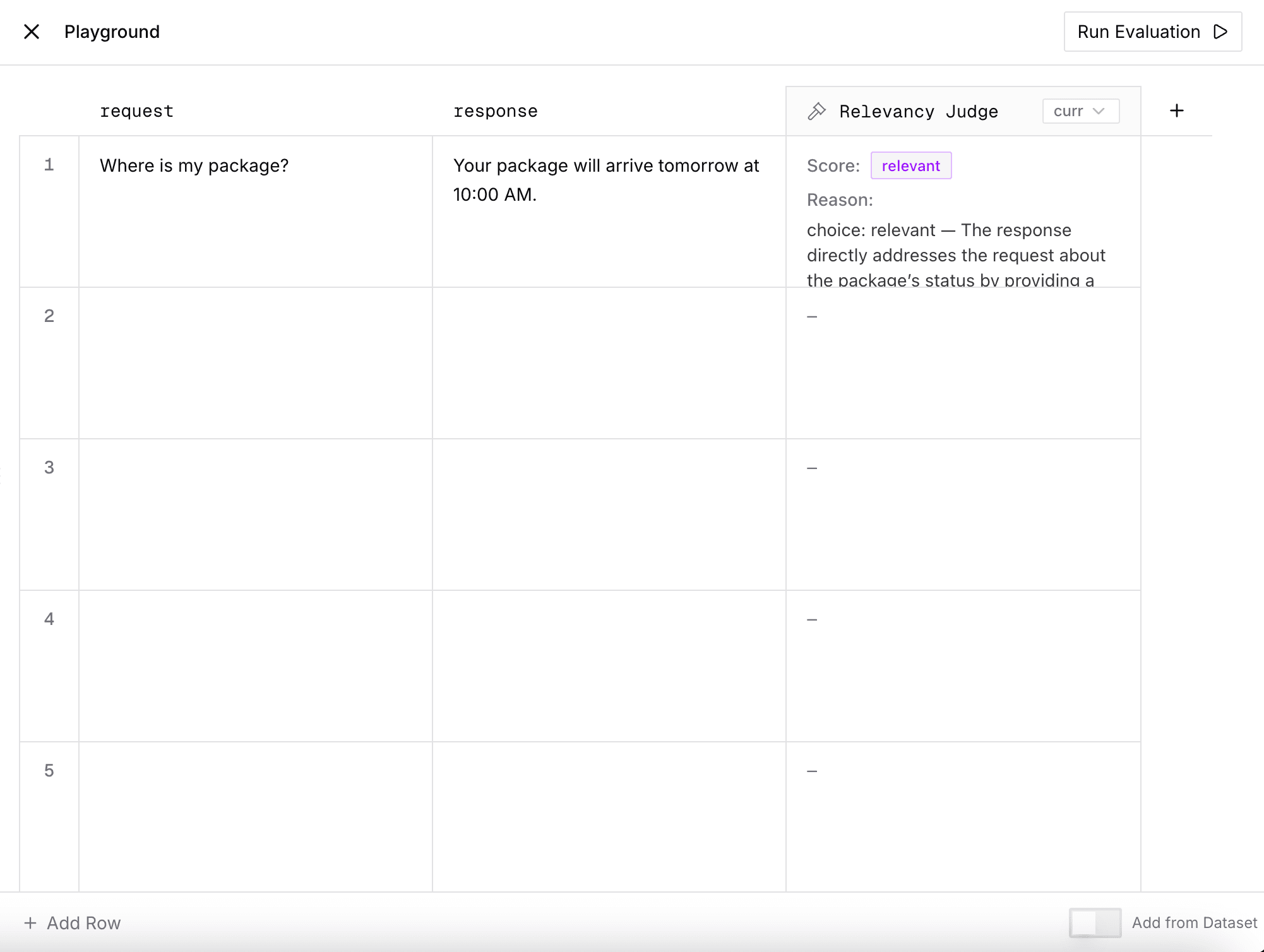Viewport: 1264px width, 952px height.
Task: Open the curr version dropdown
Action: 1080,111
